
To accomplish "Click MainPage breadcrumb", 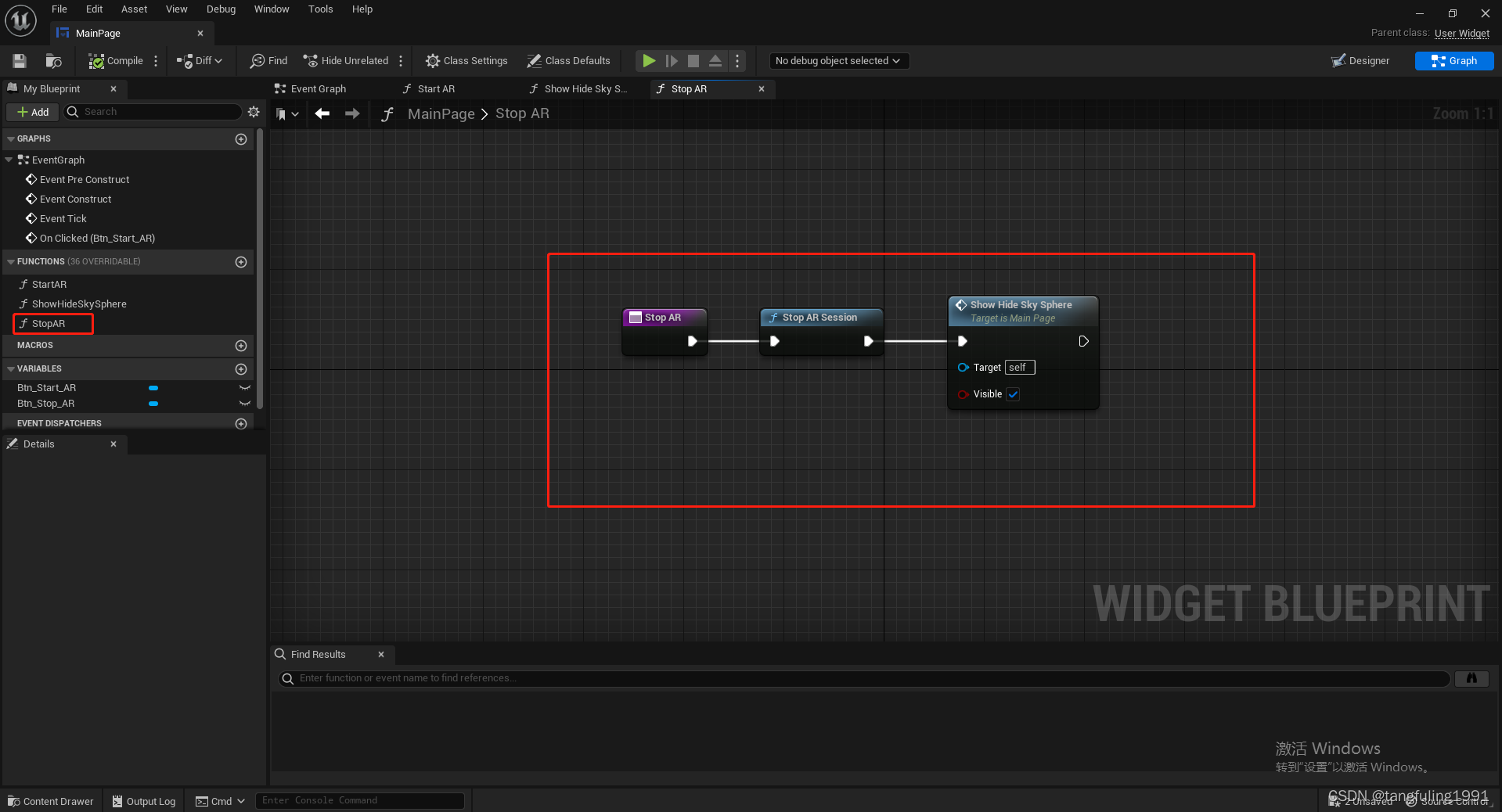I will (441, 114).
